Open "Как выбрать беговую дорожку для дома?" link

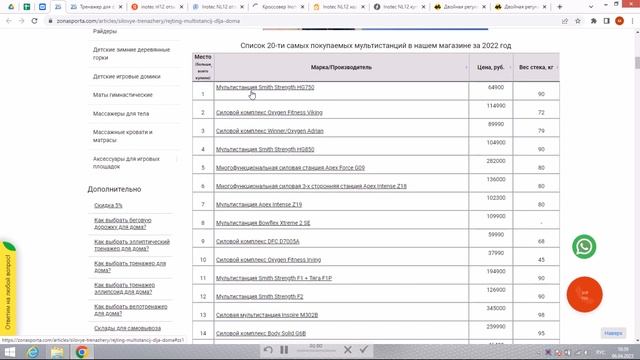122,223
